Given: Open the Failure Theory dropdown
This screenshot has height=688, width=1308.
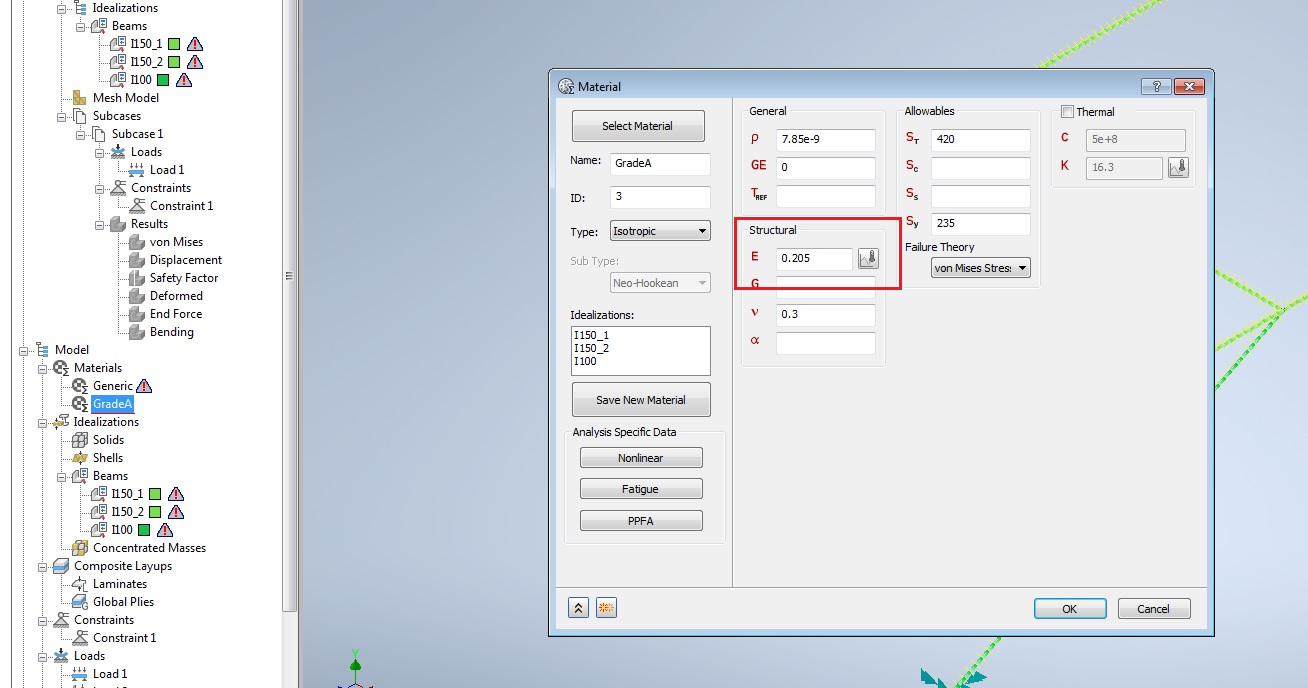Looking at the screenshot, I should (979, 267).
